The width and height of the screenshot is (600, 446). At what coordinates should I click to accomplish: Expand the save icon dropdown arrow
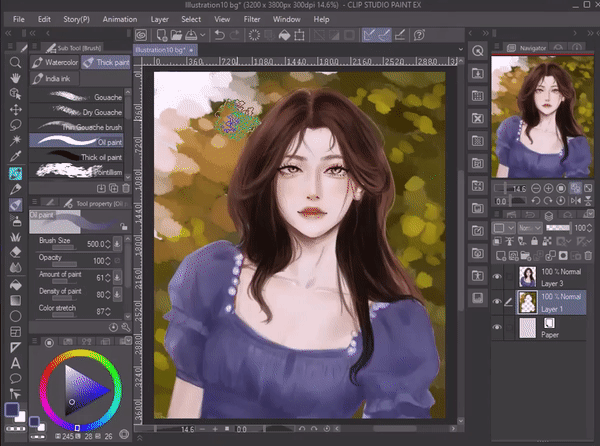pyautogui.click(x=201, y=35)
